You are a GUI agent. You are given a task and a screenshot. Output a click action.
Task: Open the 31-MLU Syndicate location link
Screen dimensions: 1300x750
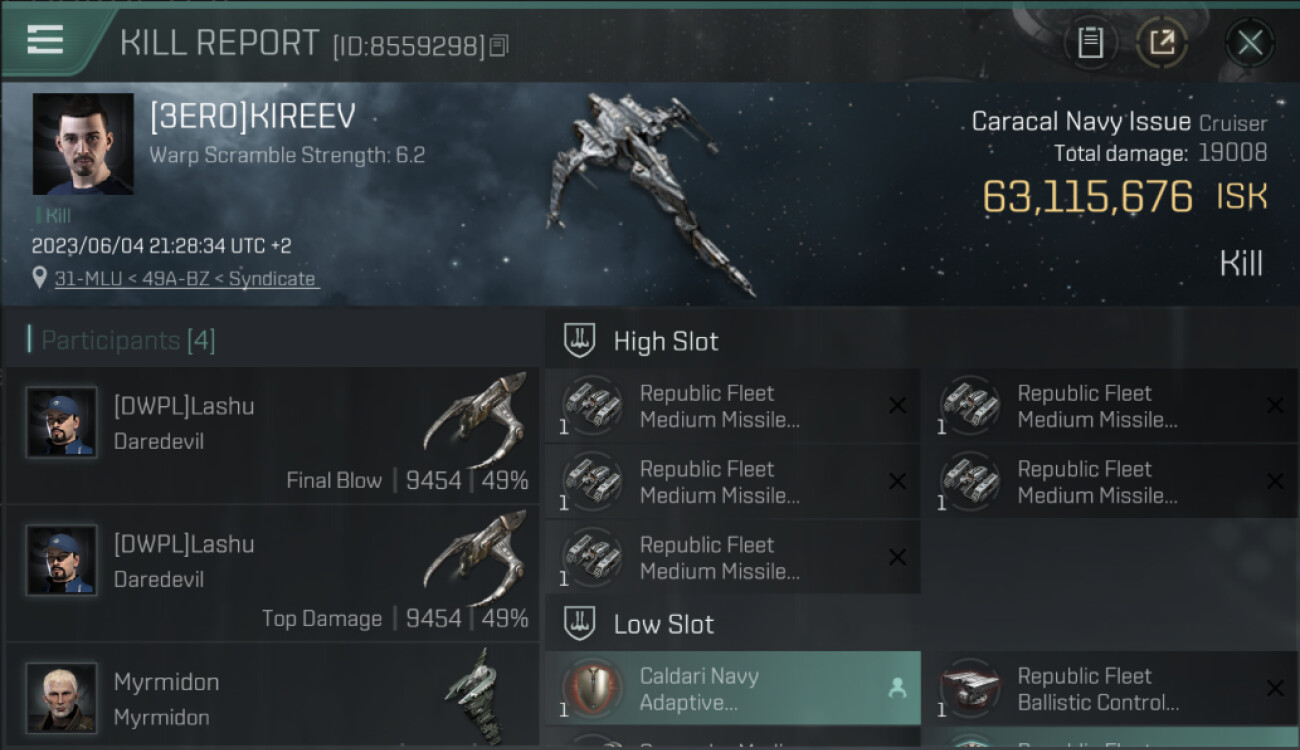185,279
